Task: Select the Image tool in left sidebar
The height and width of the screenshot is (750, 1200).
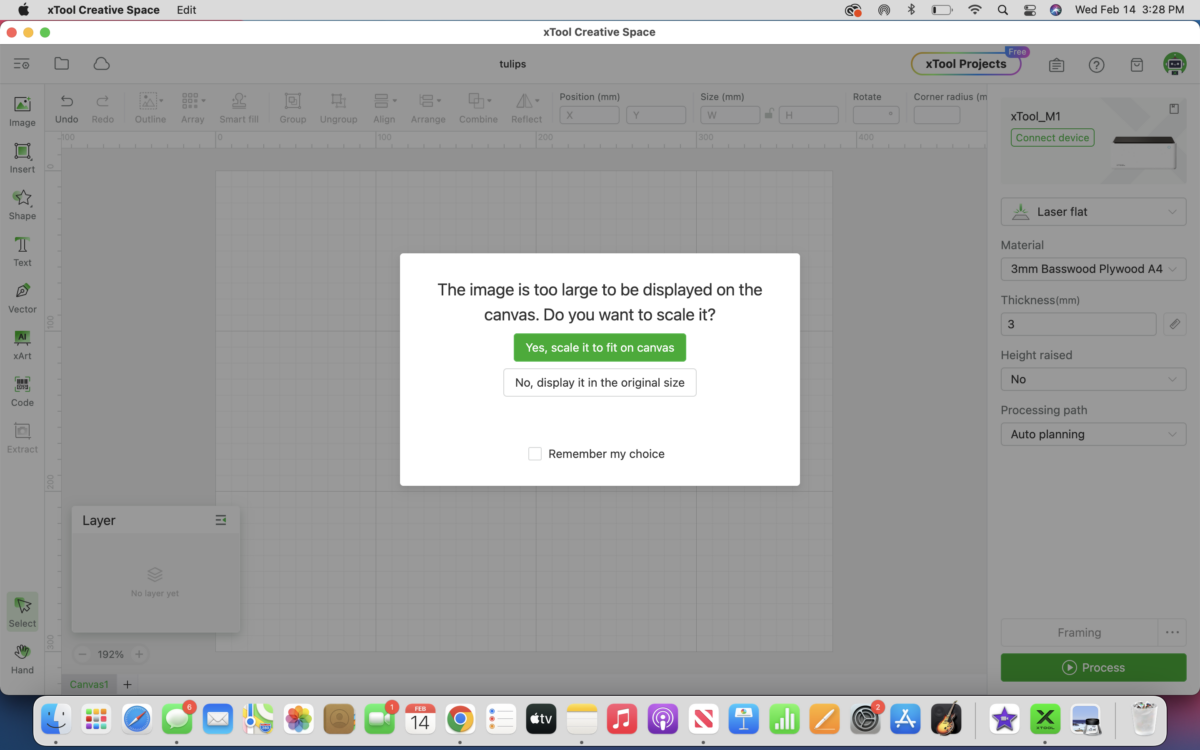Action: point(22,111)
